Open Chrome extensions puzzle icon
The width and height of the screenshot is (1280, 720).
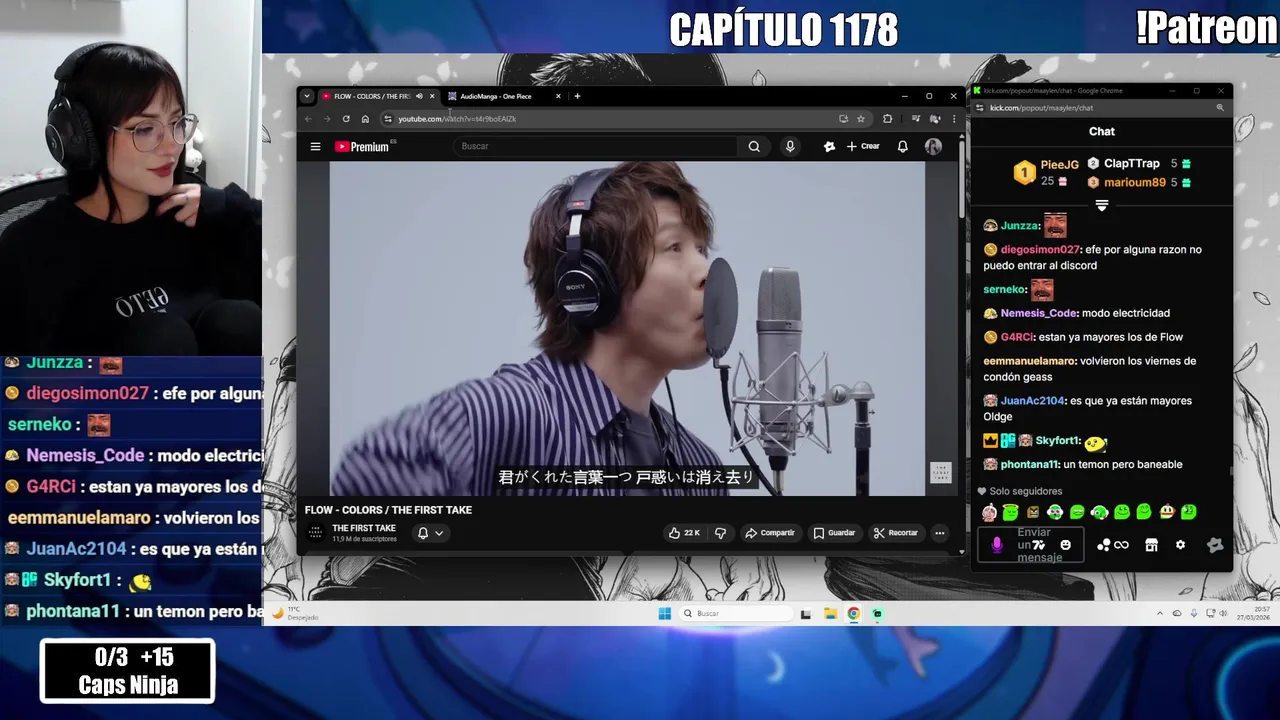pos(887,119)
